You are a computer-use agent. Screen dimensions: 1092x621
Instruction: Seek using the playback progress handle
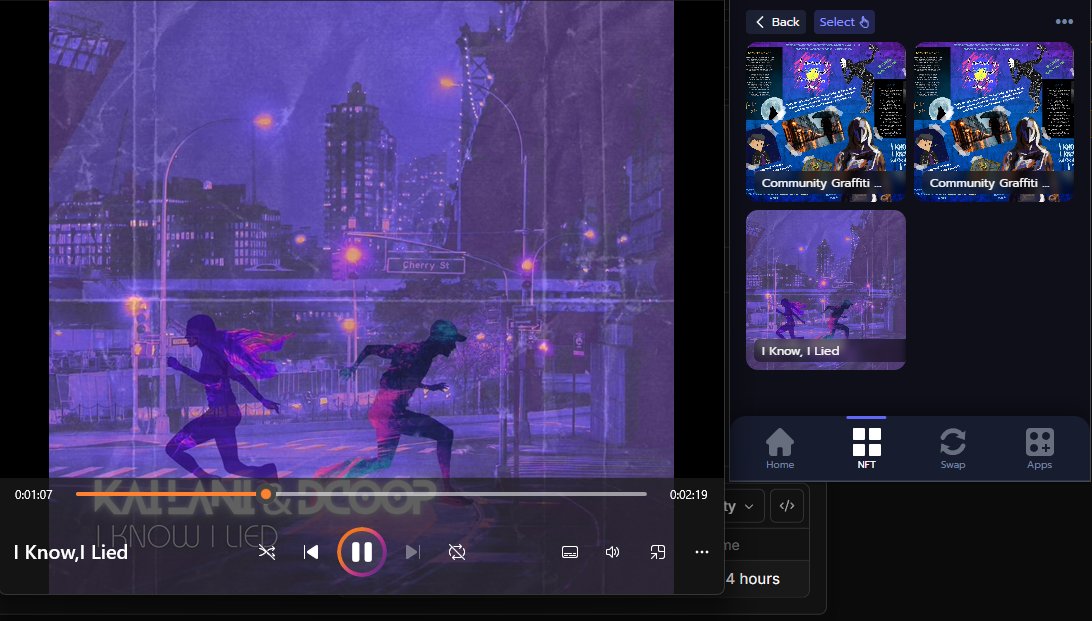click(265, 494)
